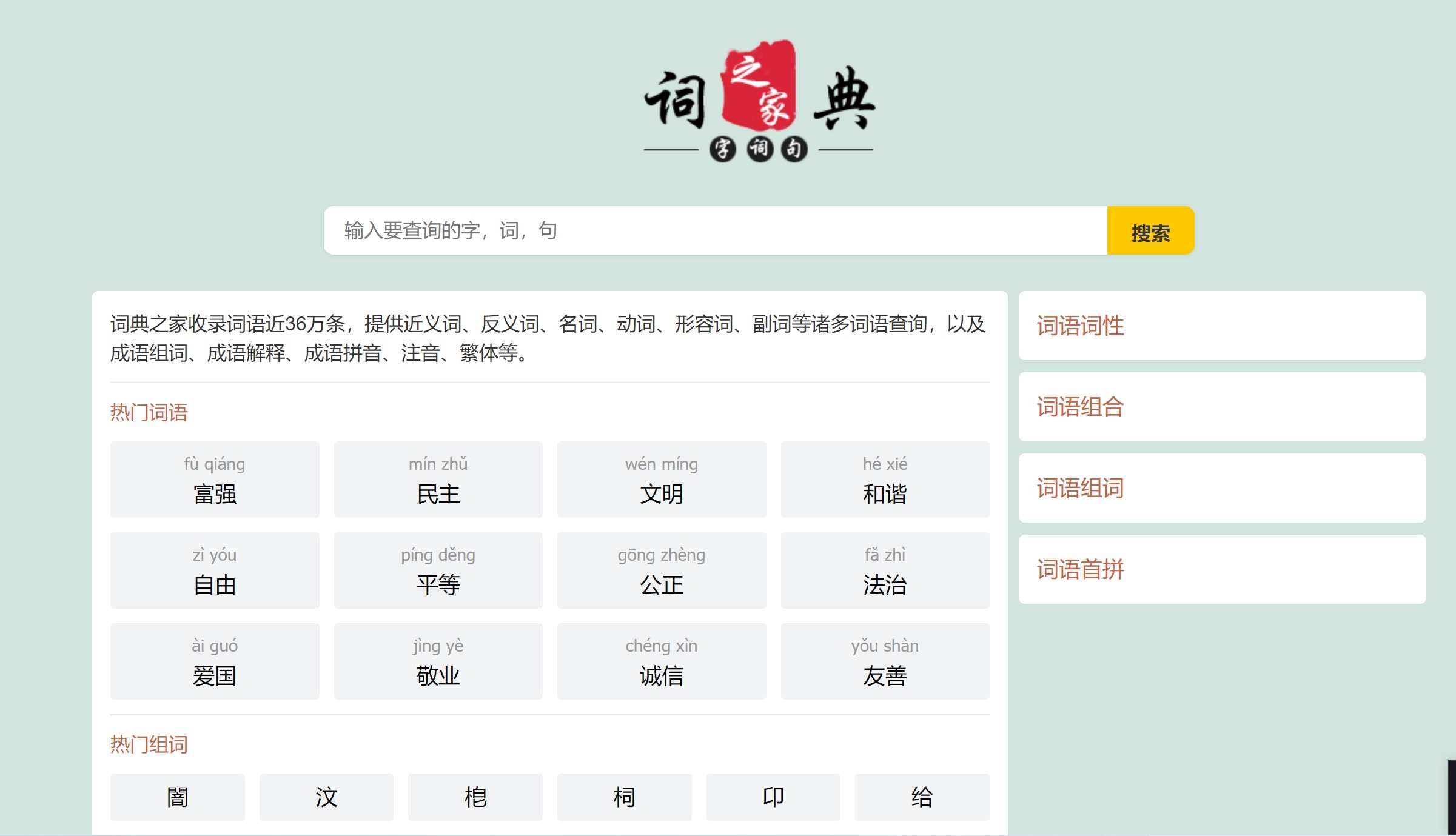The height and width of the screenshot is (836, 1456).
Task: Open the 词语组合 sidebar section
Action: point(1222,407)
